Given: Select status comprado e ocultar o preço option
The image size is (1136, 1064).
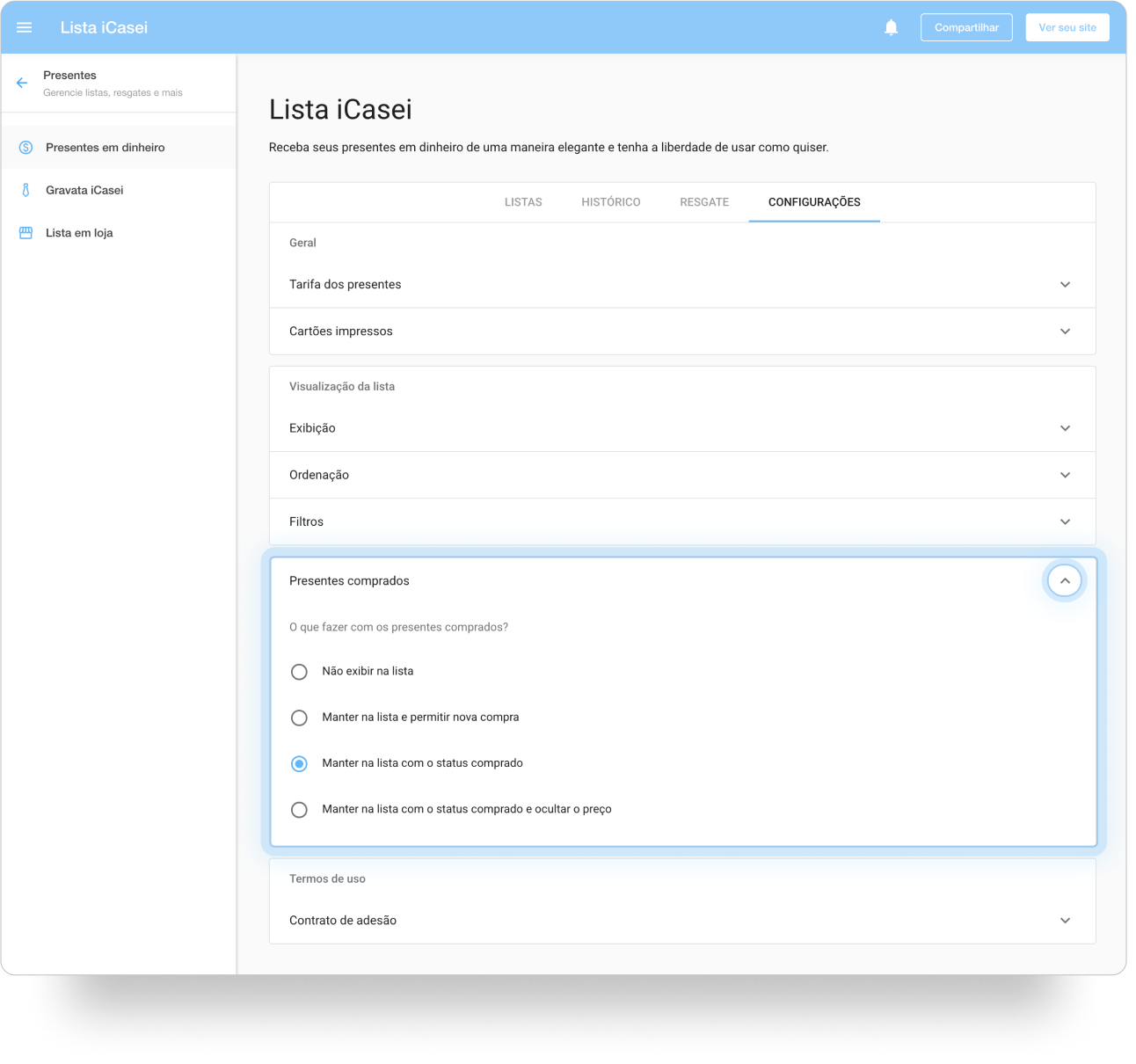Looking at the screenshot, I should click(299, 809).
